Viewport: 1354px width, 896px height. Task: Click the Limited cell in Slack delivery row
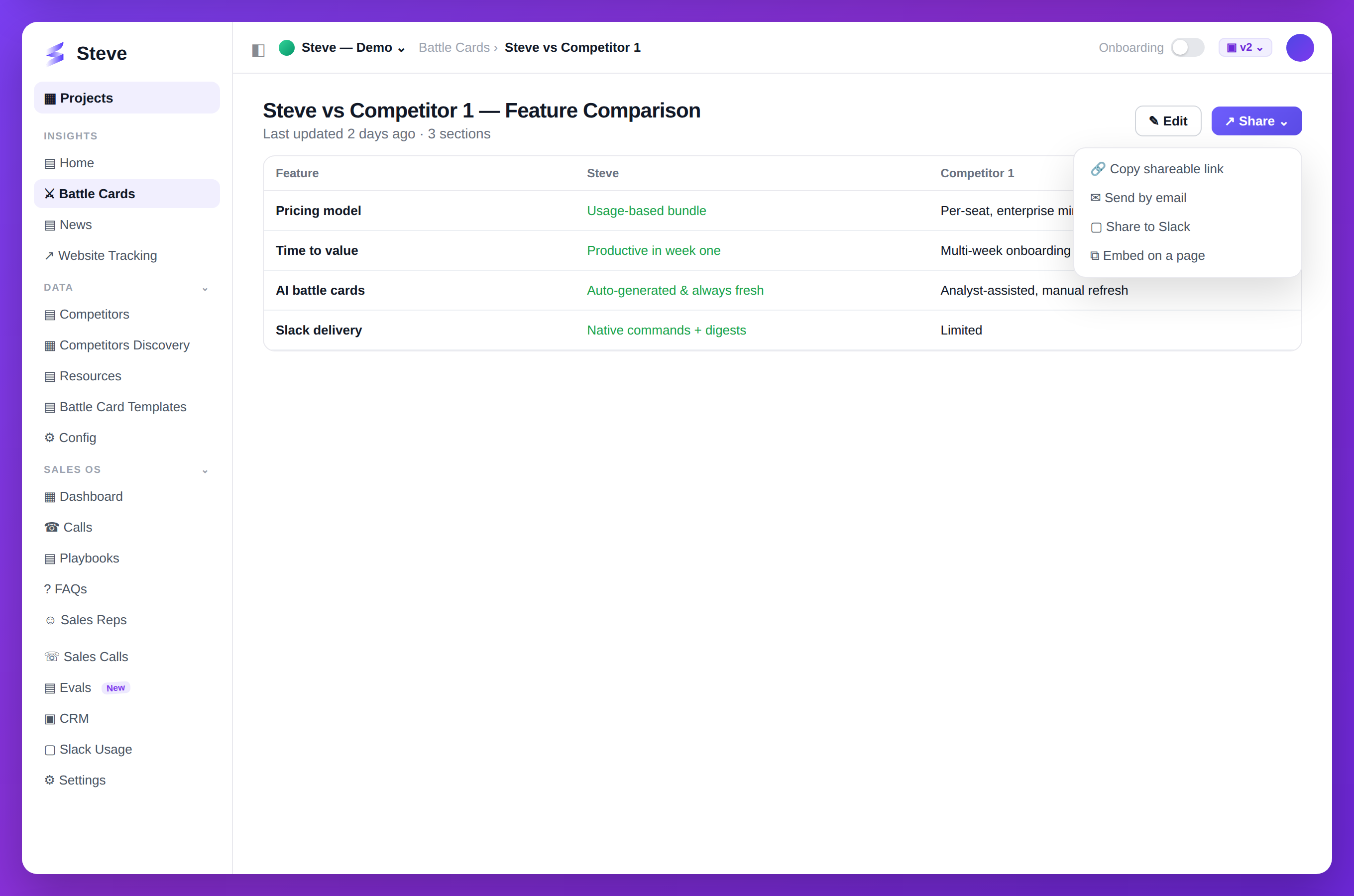(x=962, y=331)
